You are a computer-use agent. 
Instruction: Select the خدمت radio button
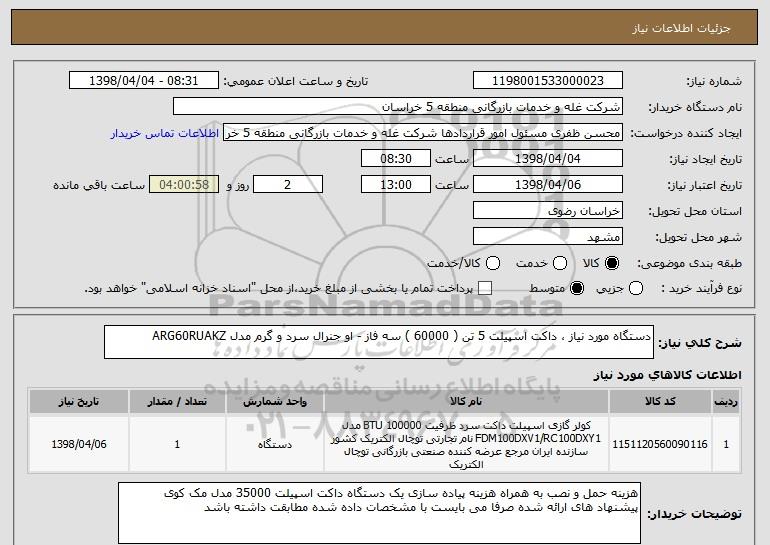pos(560,264)
